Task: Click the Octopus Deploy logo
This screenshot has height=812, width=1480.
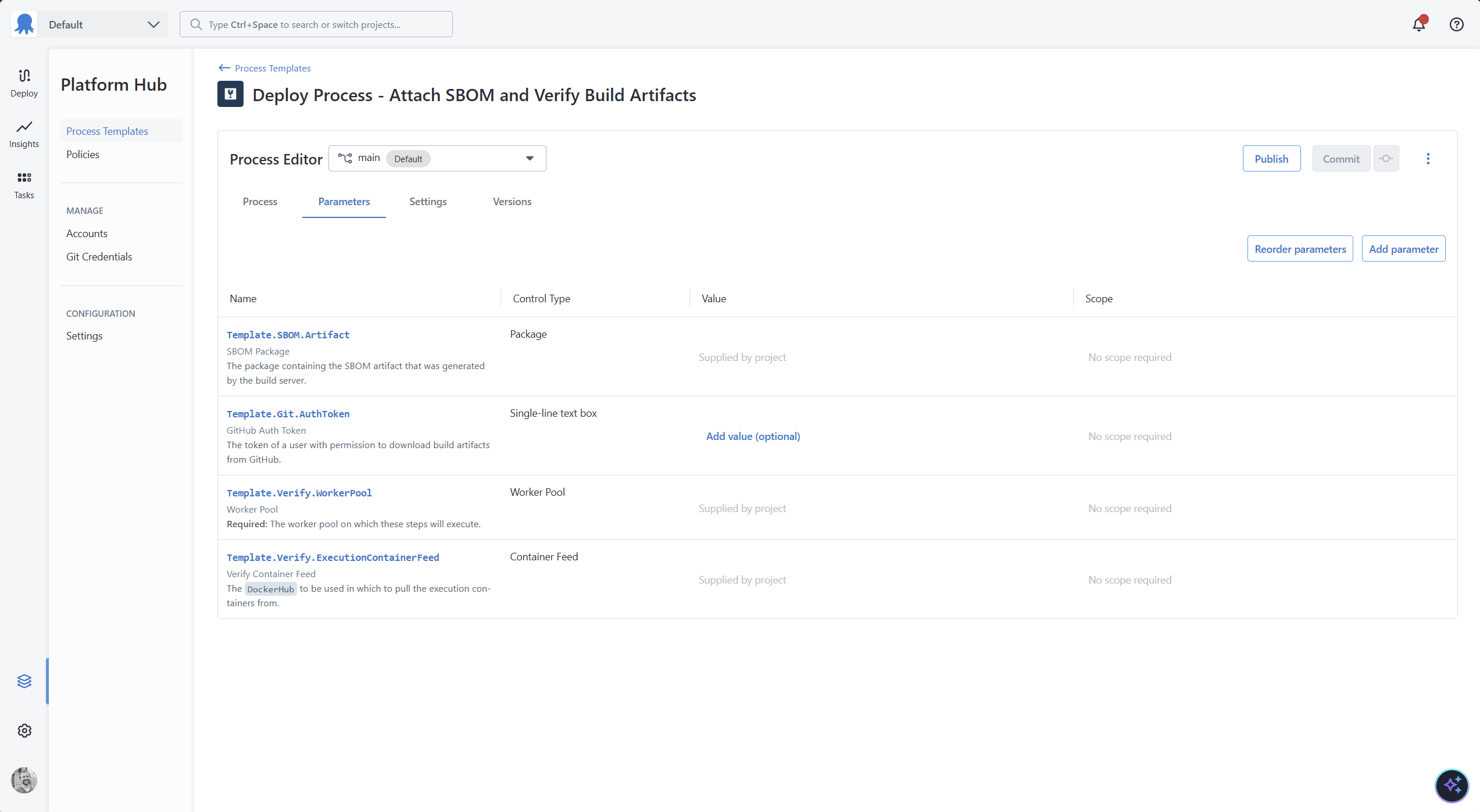Action: tap(24, 24)
